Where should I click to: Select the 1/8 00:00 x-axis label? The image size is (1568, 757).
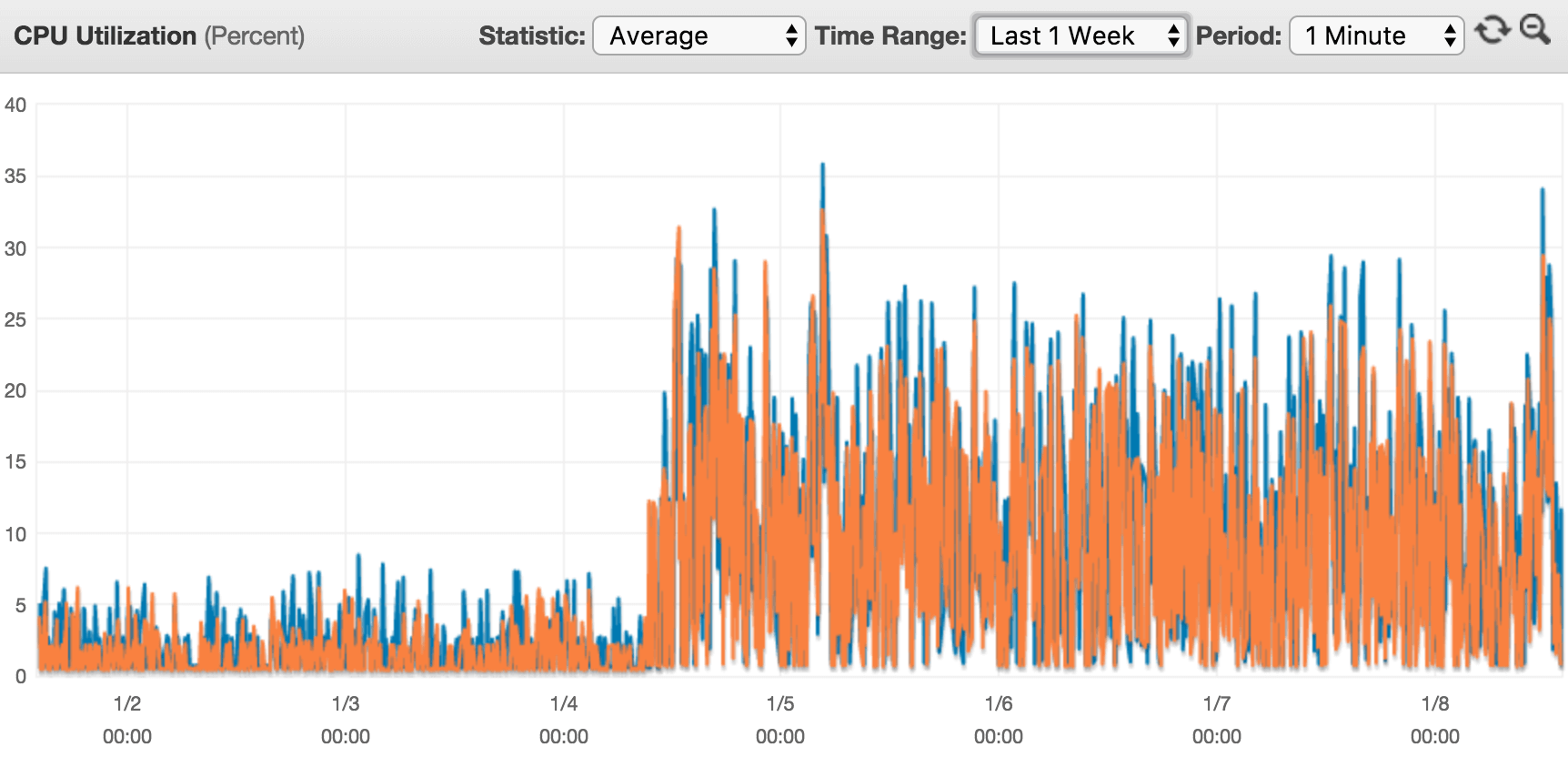click(x=1434, y=719)
